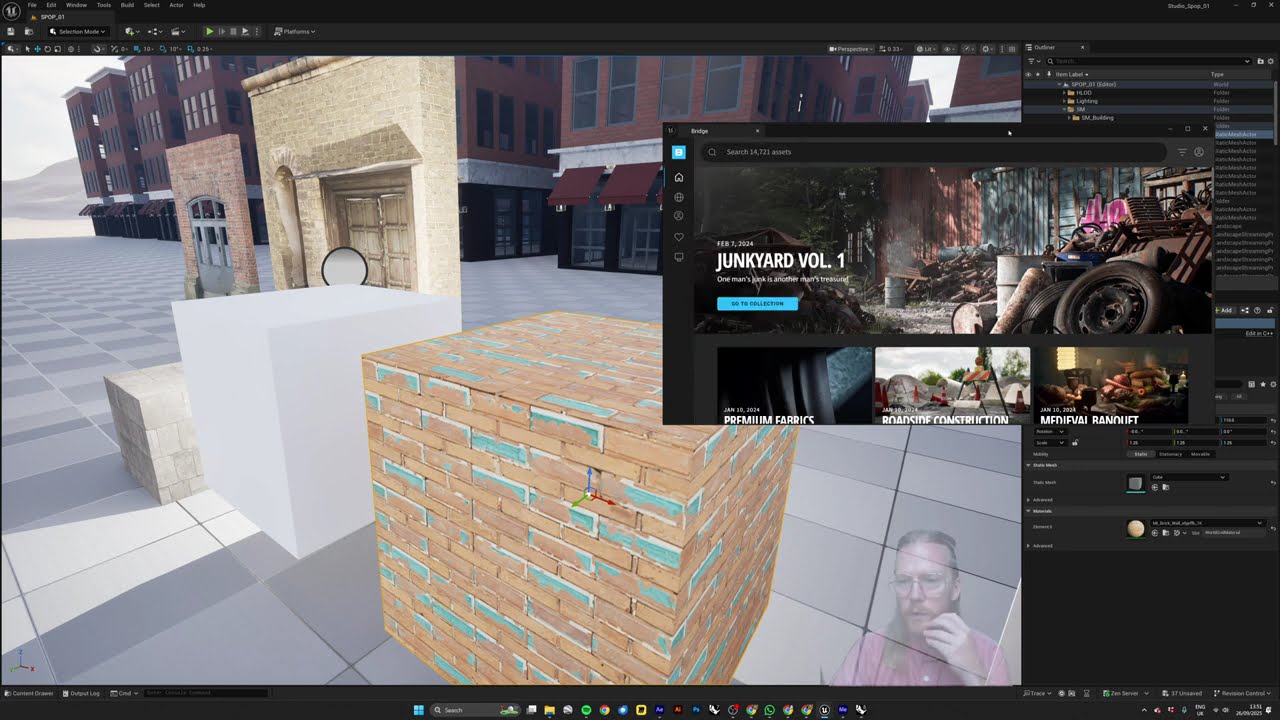Open the cinematics clapperboard icon menu

coord(178,31)
